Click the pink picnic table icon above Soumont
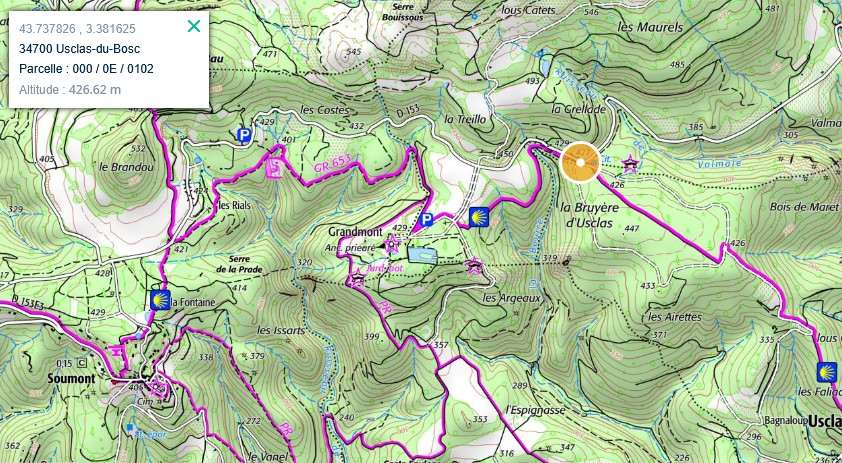 (x=117, y=351)
